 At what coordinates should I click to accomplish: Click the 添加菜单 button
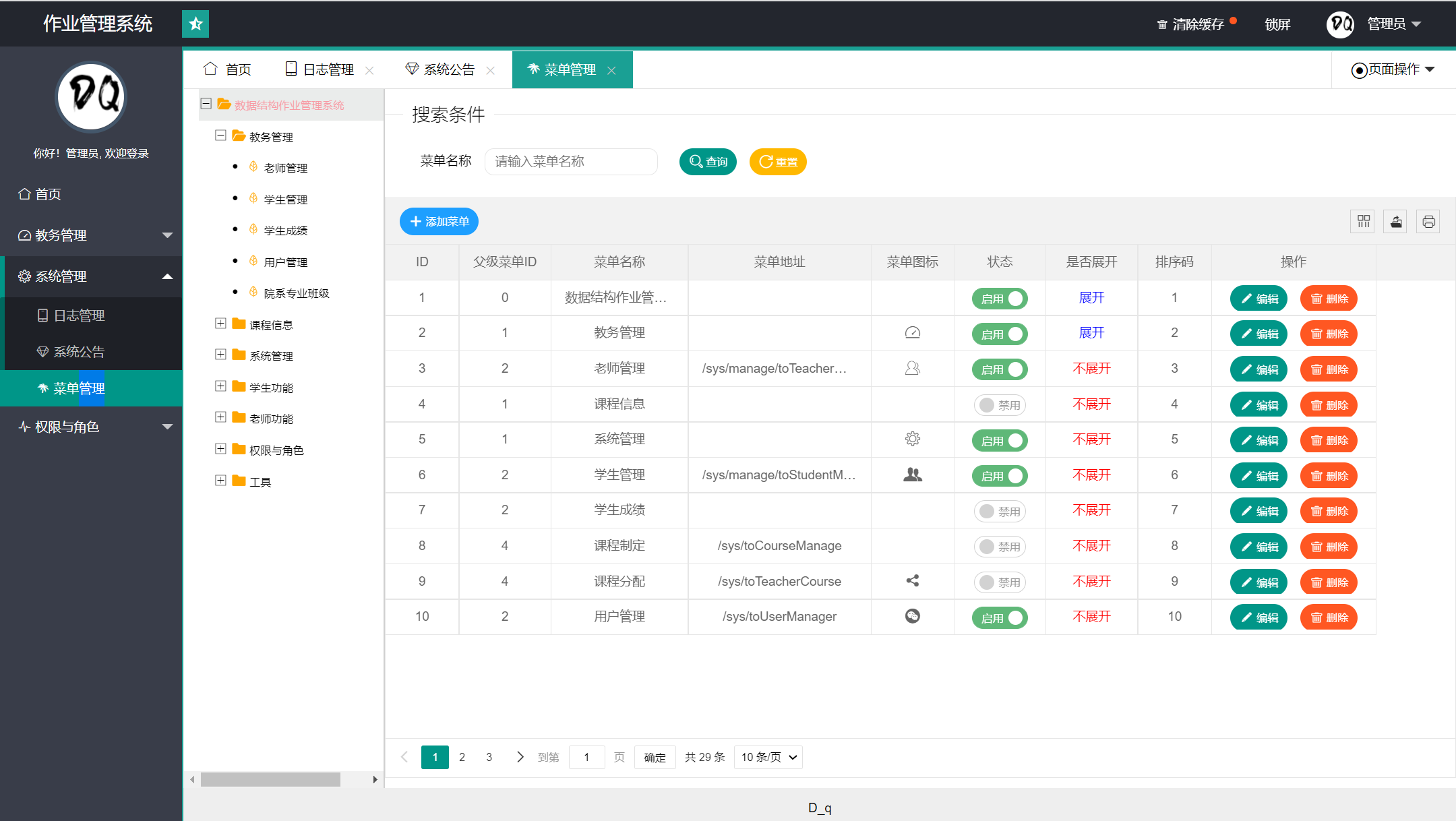coord(439,222)
